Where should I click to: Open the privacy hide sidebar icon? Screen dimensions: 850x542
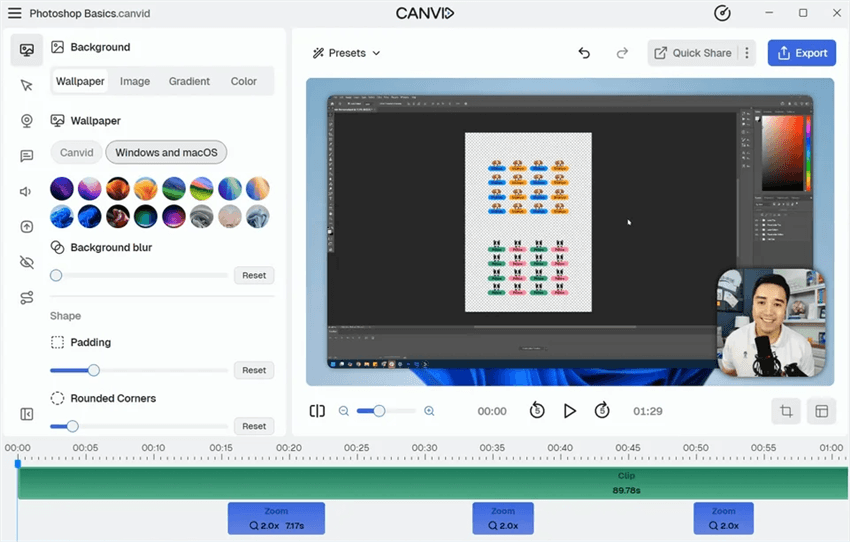coord(27,262)
